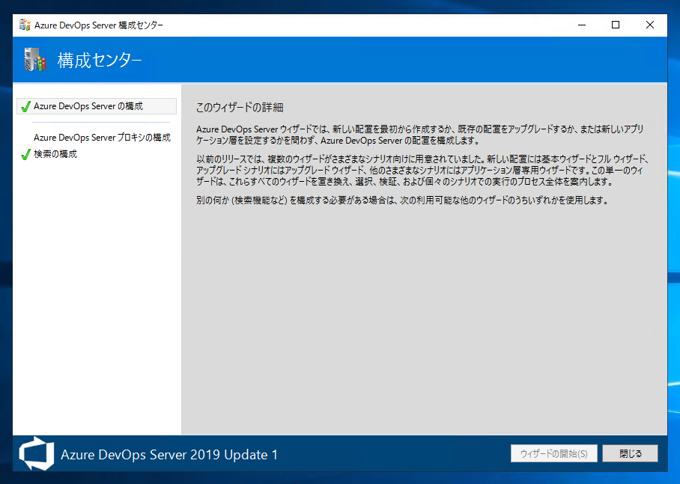Click the app icon in title bar
The height and width of the screenshot is (484, 680).
click(25, 25)
